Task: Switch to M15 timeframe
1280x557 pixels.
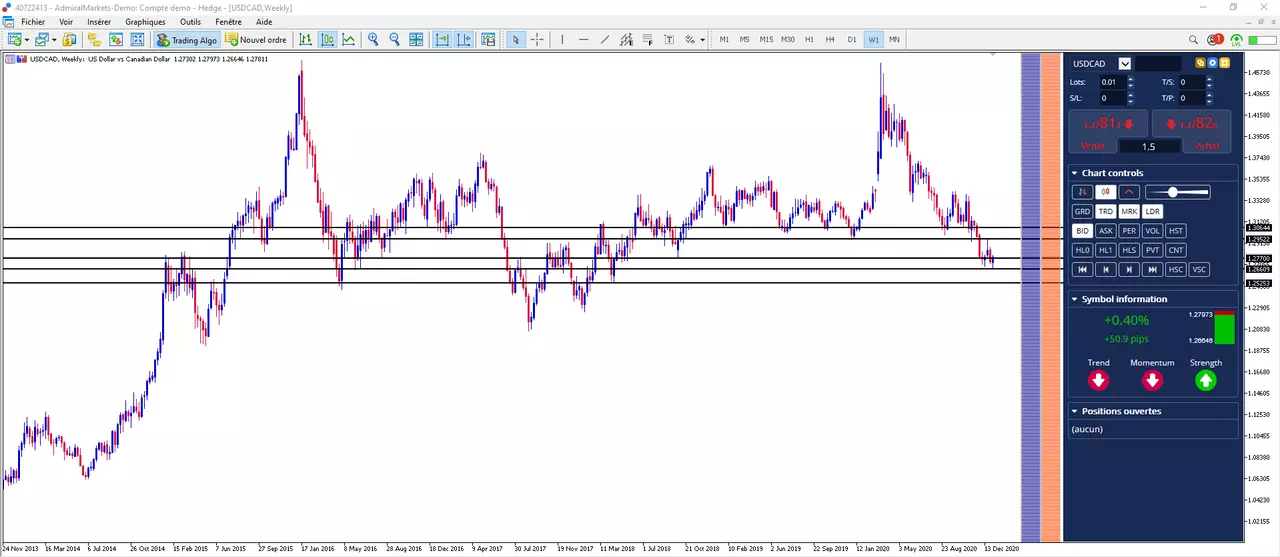Action: 766,40
